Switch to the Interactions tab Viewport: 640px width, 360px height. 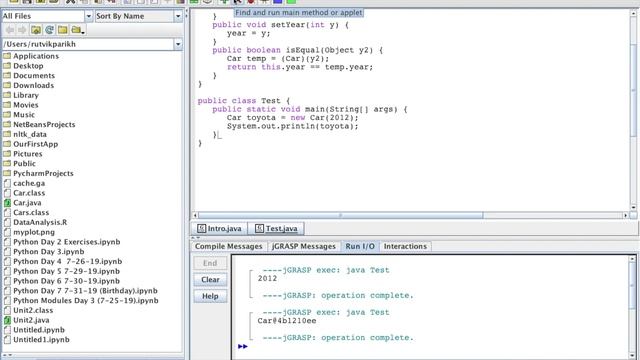405,247
